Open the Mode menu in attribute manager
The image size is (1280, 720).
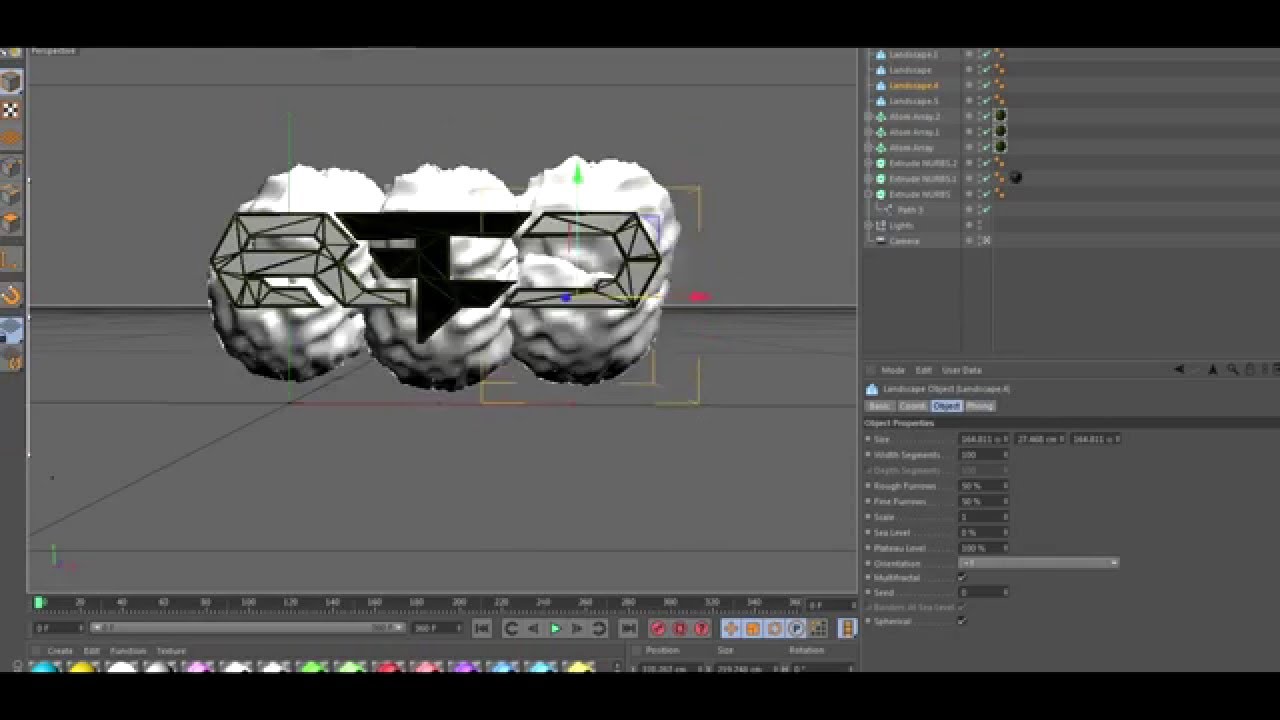(893, 370)
